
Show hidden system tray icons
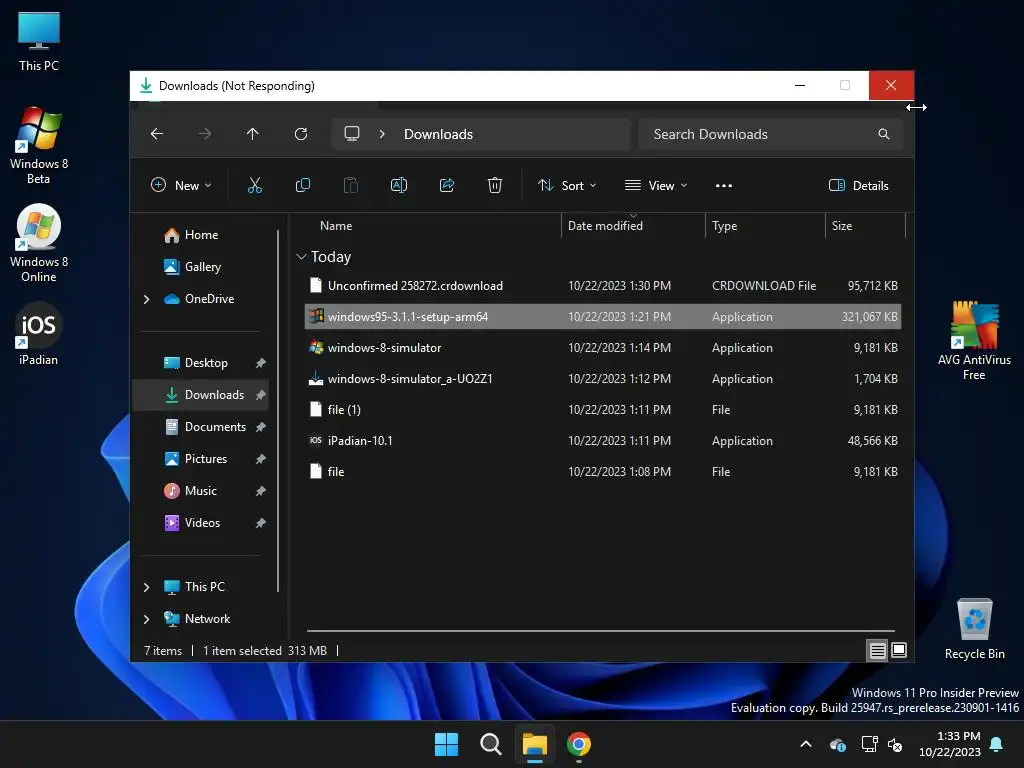[x=806, y=744]
